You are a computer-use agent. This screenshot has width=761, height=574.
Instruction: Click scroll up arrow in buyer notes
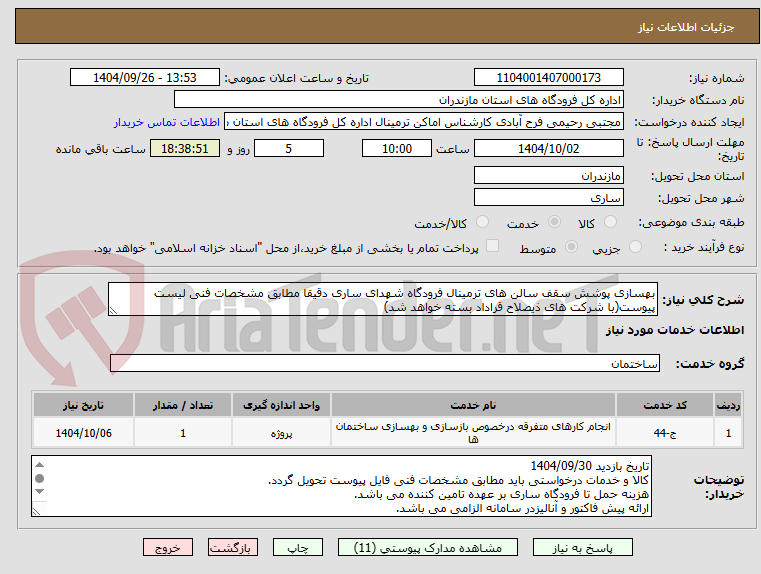click(x=40, y=465)
